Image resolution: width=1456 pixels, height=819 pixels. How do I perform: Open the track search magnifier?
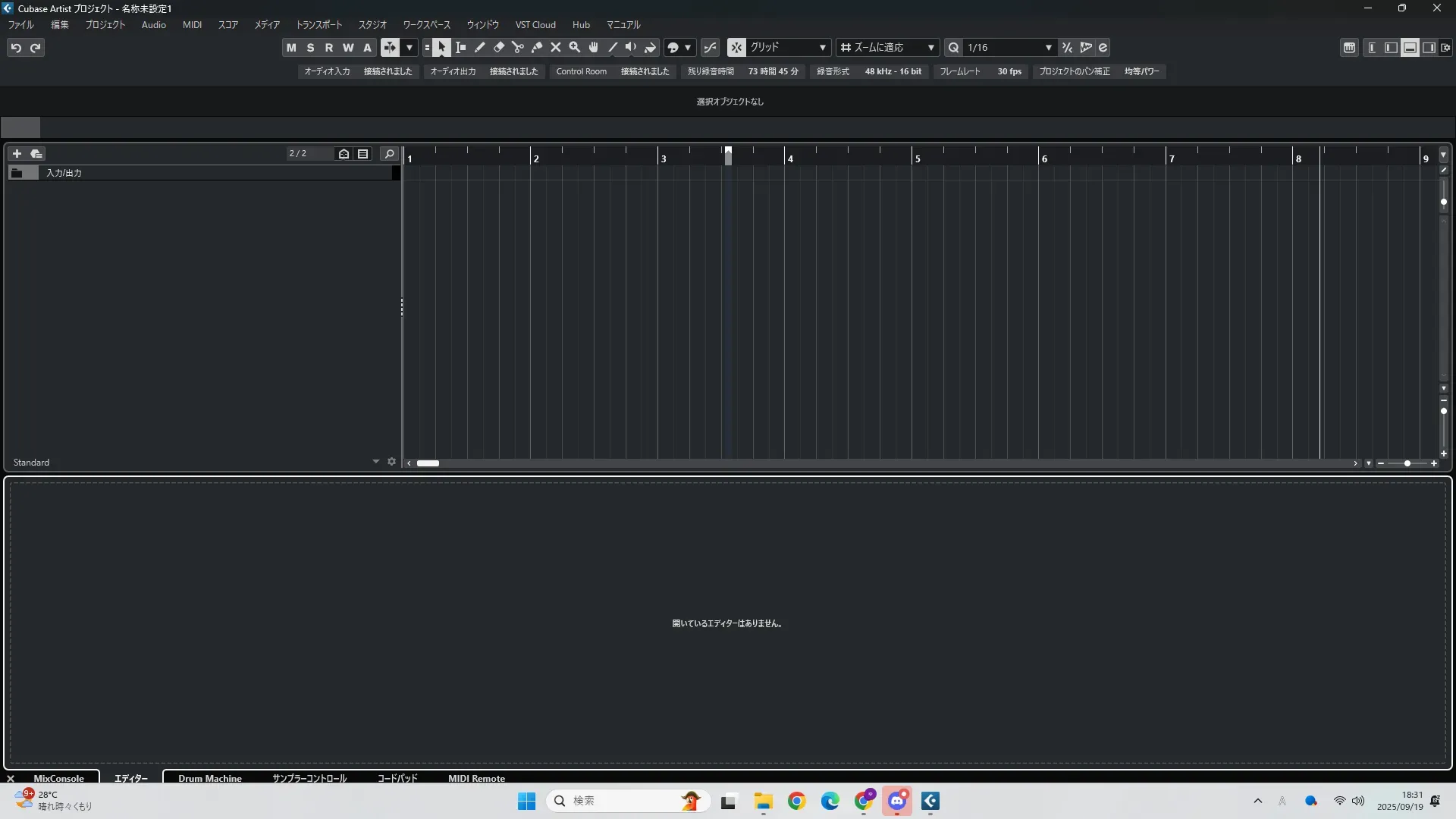coord(389,154)
